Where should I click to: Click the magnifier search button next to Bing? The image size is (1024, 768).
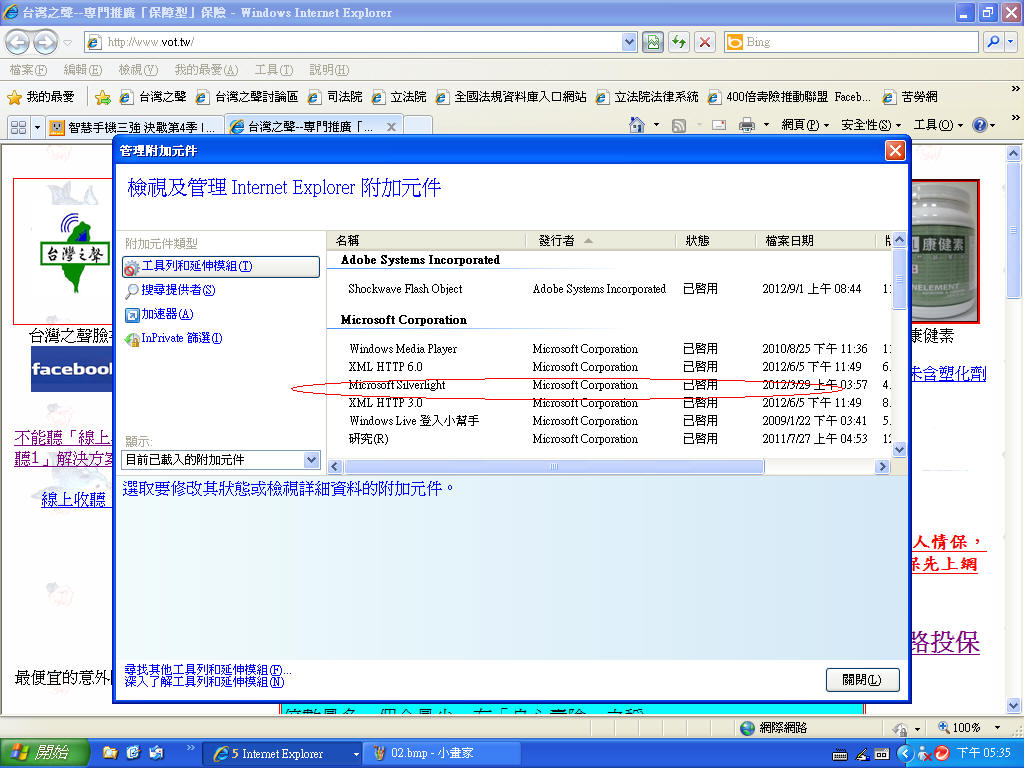(993, 42)
